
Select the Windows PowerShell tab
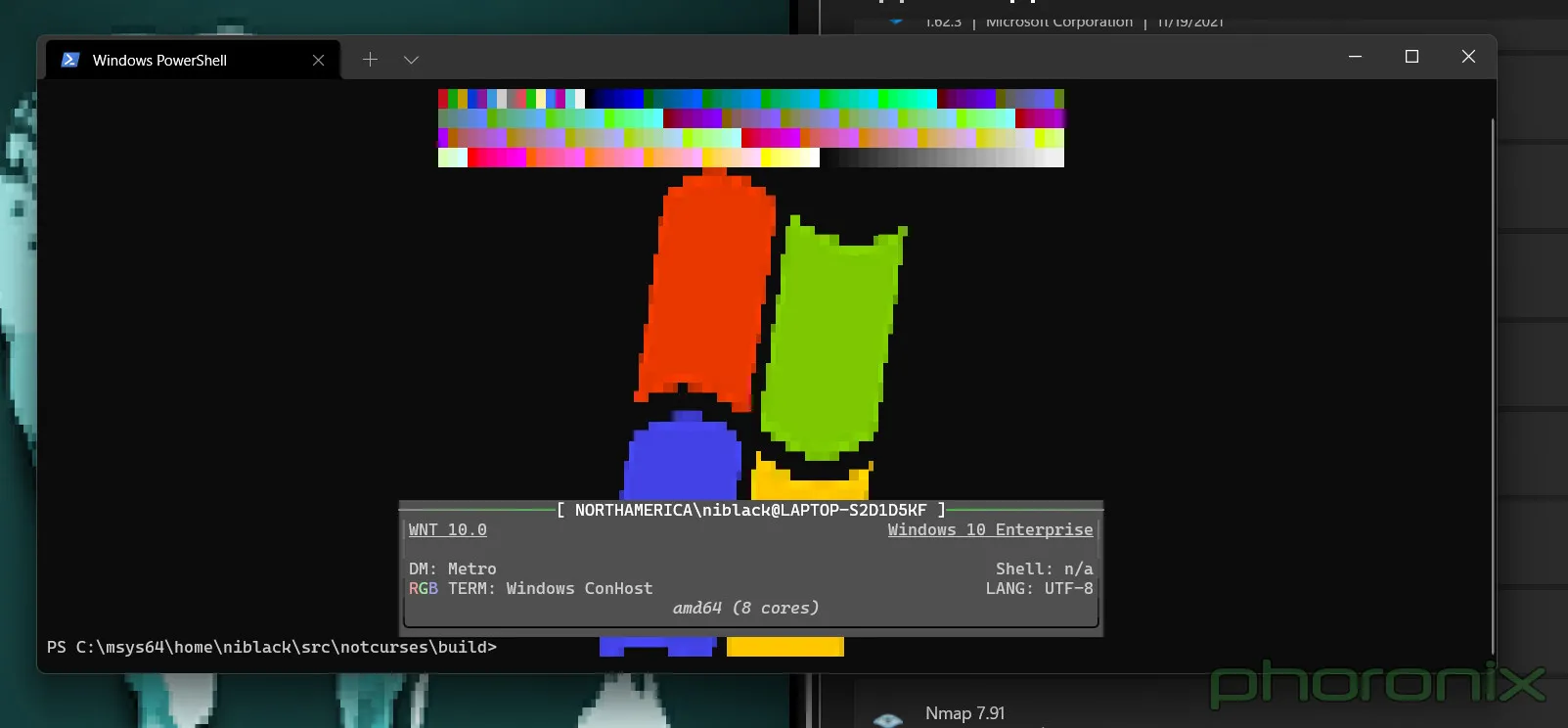(x=194, y=60)
